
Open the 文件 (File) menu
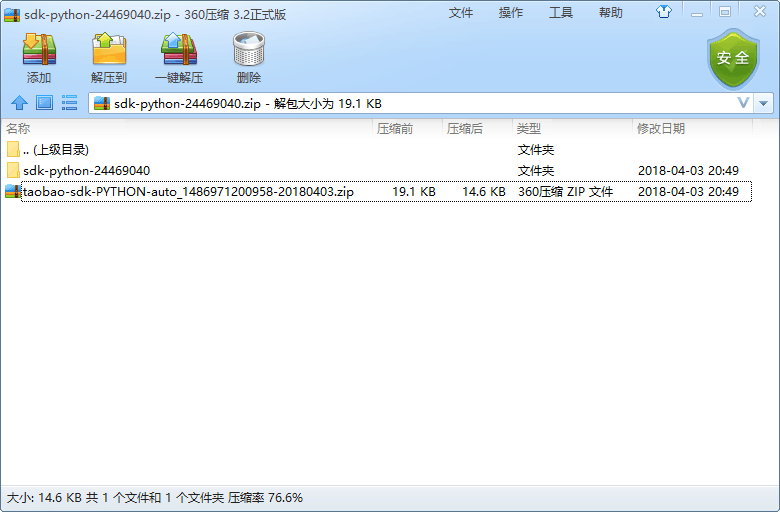click(461, 12)
